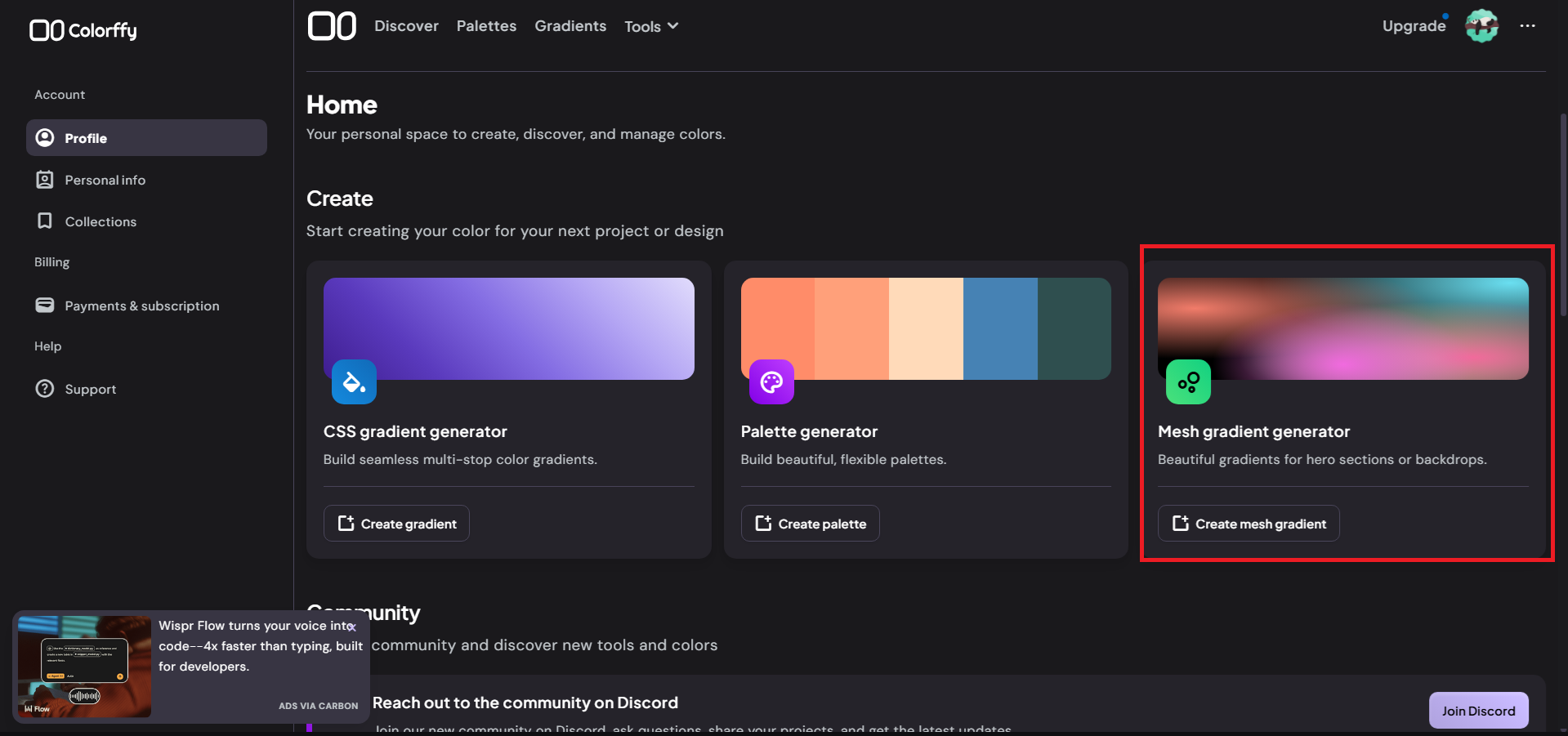The width and height of the screenshot is (1568, 736).
Task: Open the profile avatar menu
Action: click(x=1481, y=25)
